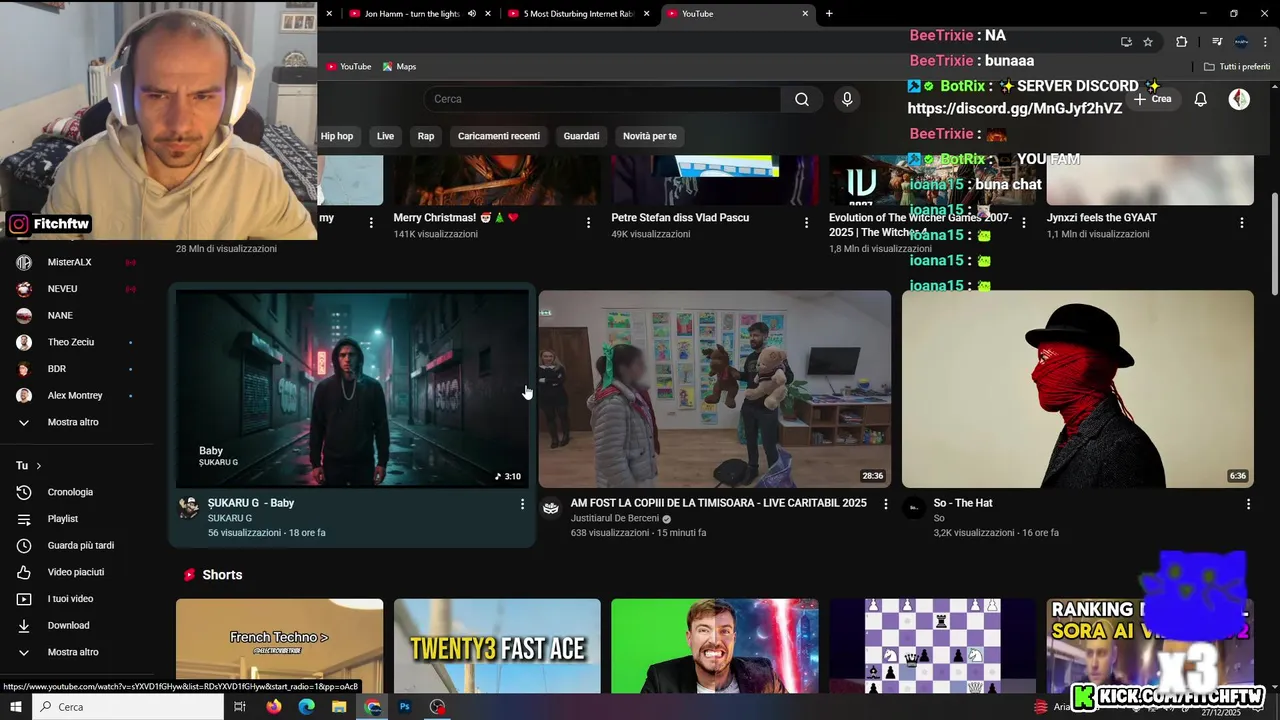Switch to Jon Hamm turn the lights tab
This screenshot has width=1280, height=720.
(x=411, y=14)
